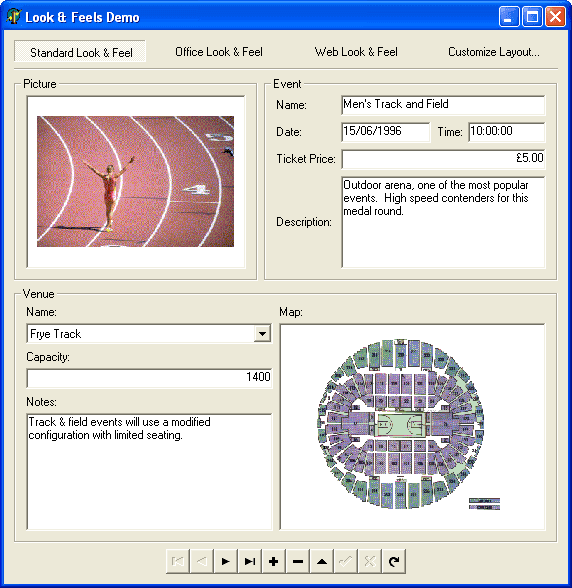Screen dimensions: 572x588
Task: Click the Picture group caption
Action: (x=40, y=84)
